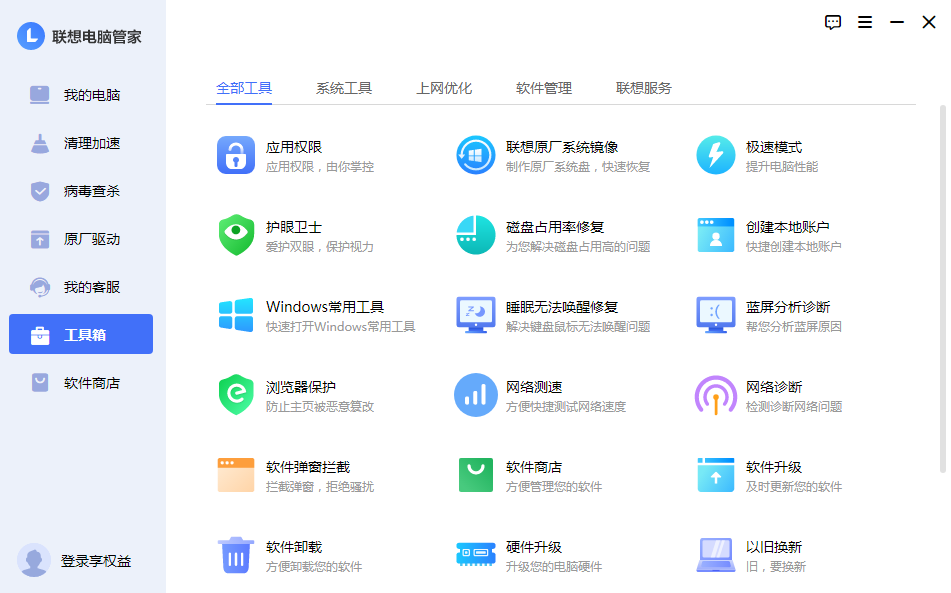This screenshot has height=593, width=951.
Task: Click the user avatar icon
Action: tap(34, 560)
